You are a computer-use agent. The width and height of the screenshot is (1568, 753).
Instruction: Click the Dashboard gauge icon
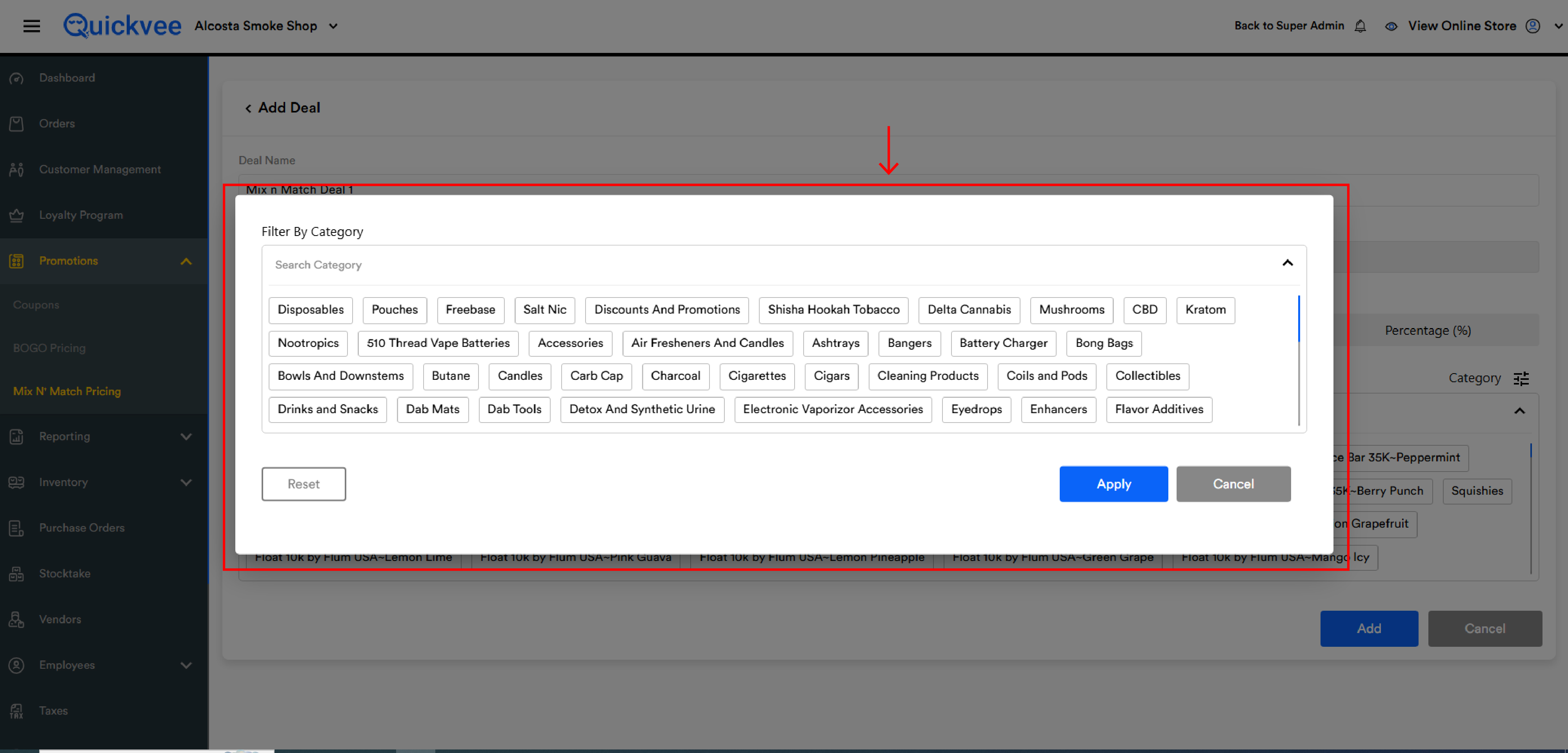coord(16,78)
